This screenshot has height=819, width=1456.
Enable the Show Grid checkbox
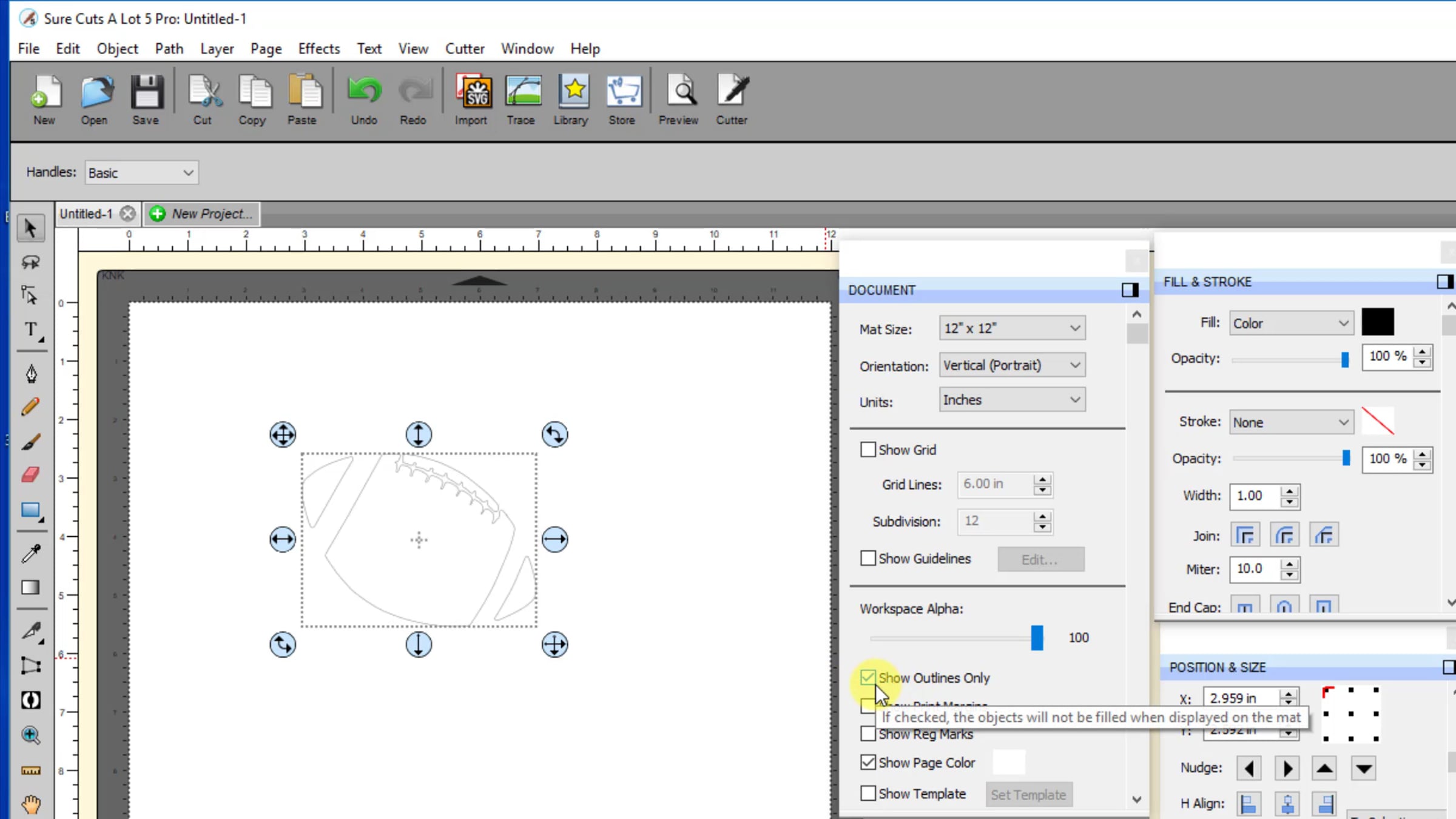(868, 450)
